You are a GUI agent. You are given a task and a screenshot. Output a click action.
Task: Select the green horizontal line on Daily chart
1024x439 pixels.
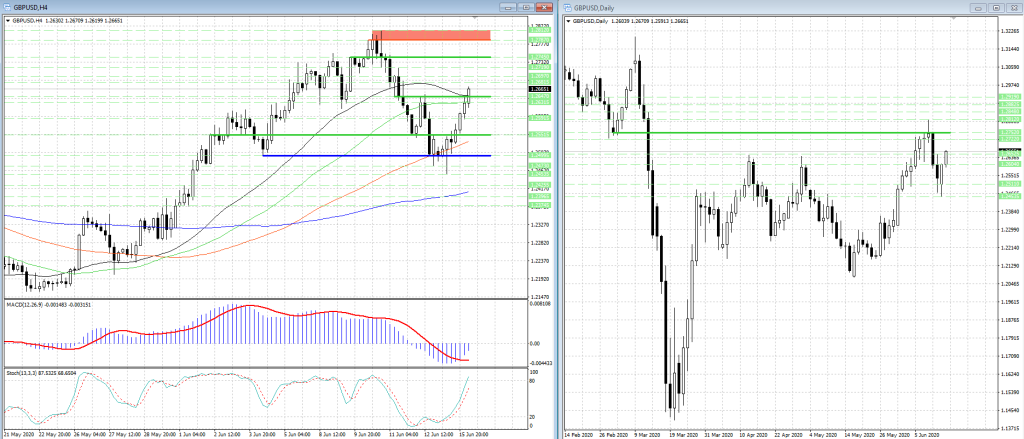coord(780,133)
